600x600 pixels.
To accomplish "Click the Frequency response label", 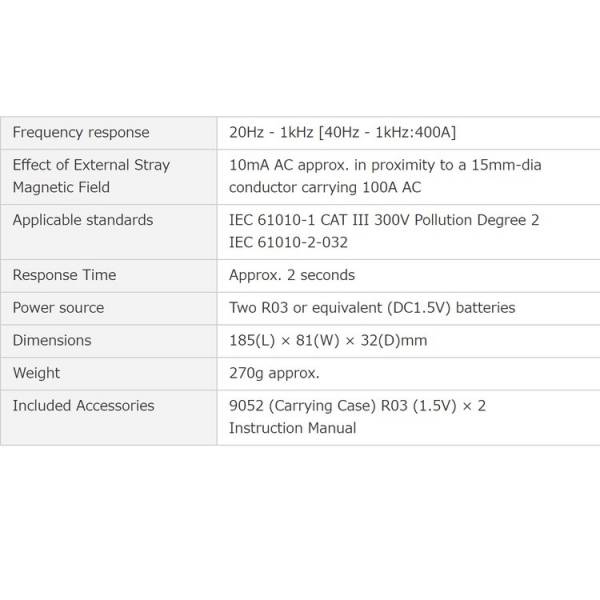I will pyautogui.click(x=81, y=133).
